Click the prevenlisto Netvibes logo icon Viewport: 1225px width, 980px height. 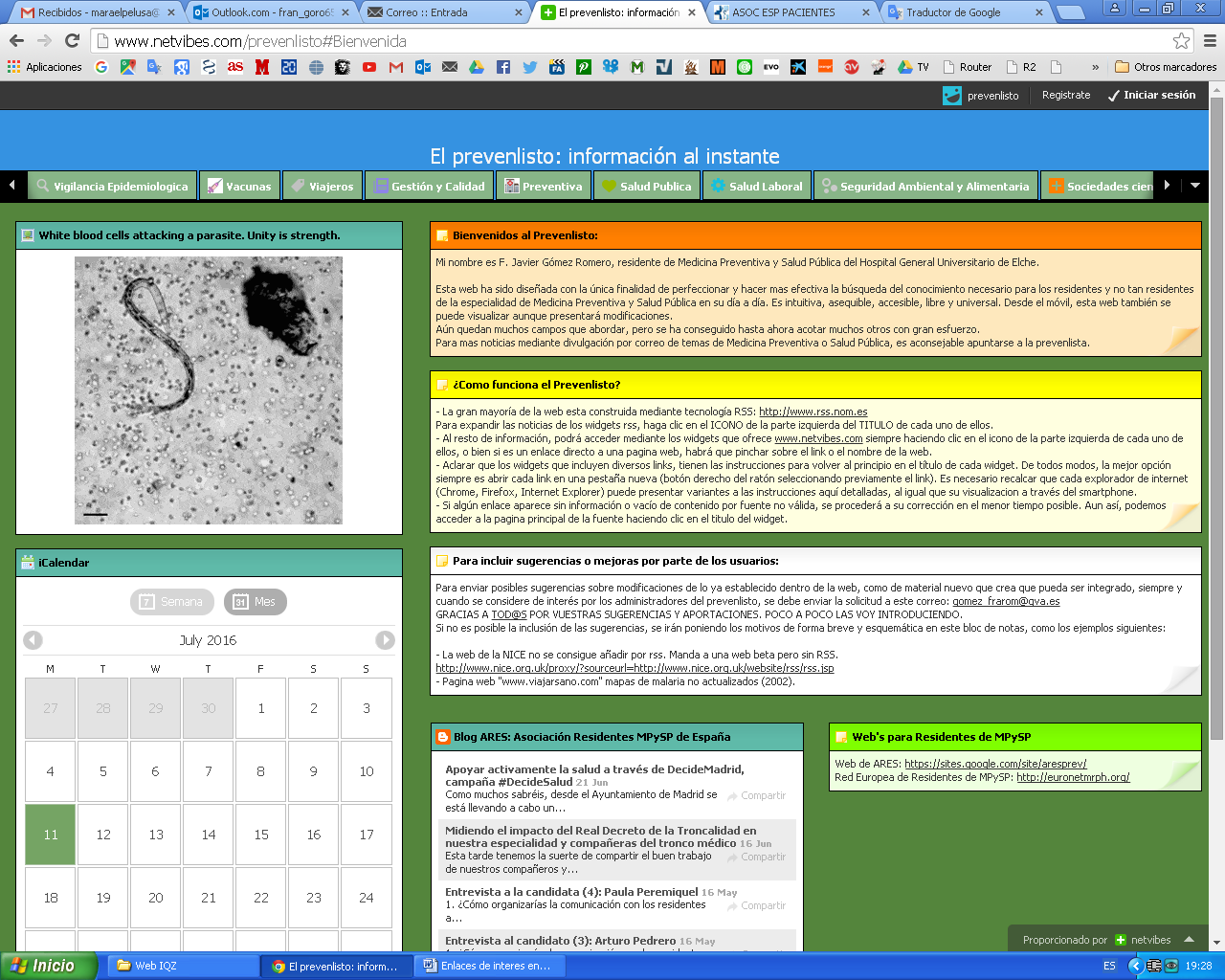click(952, 96)
